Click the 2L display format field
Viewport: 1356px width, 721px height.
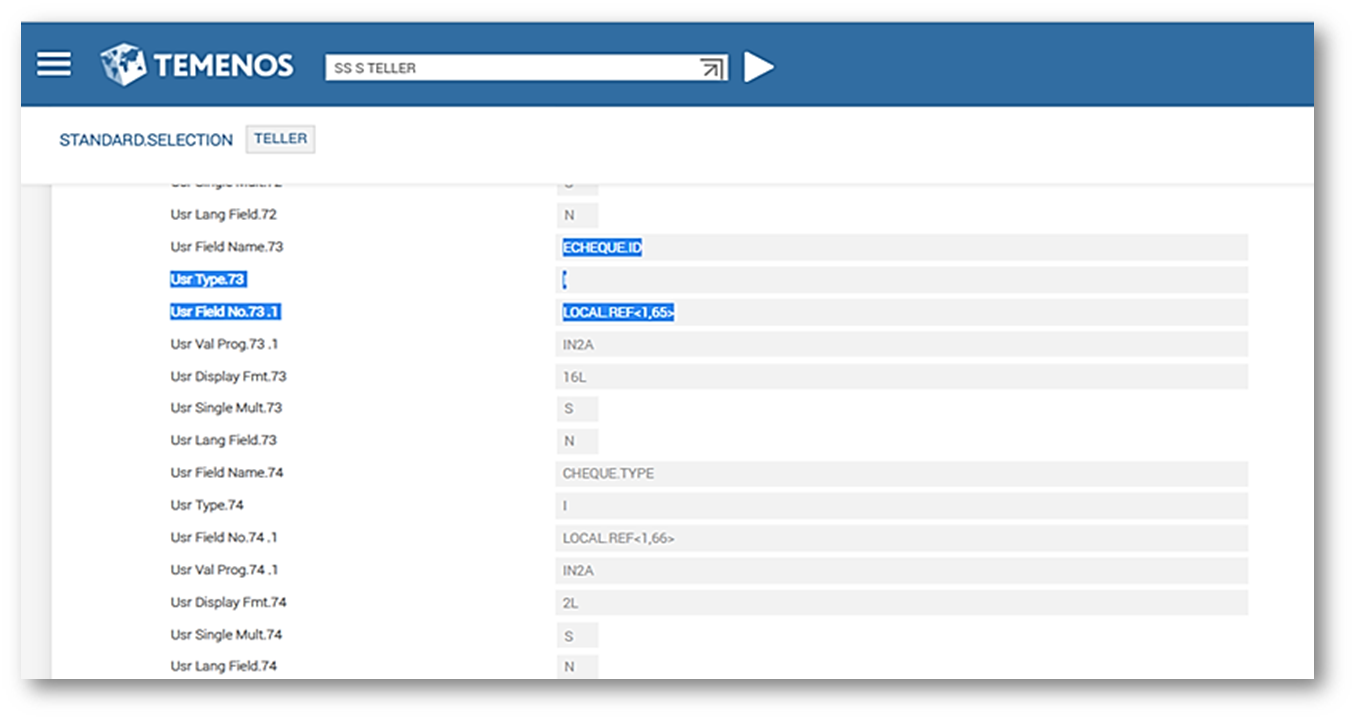pos(900,602)
